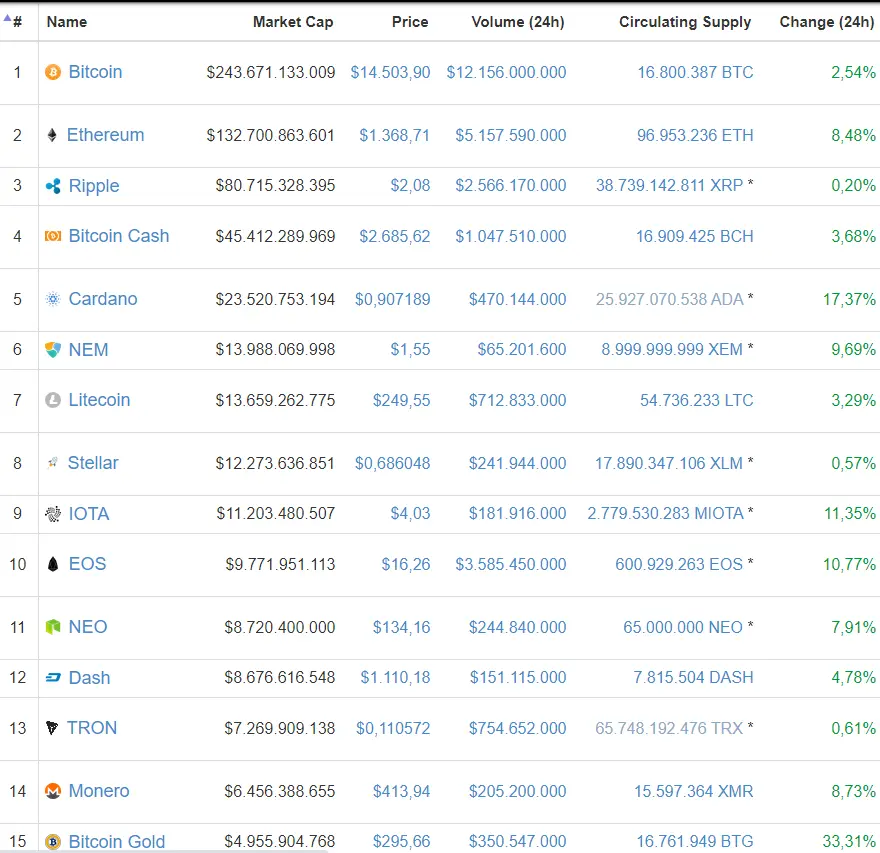Click Cardano price $0,907189
Image resolution: width=880 pixels, height=853 pixels.
click(x=393, y=299)
